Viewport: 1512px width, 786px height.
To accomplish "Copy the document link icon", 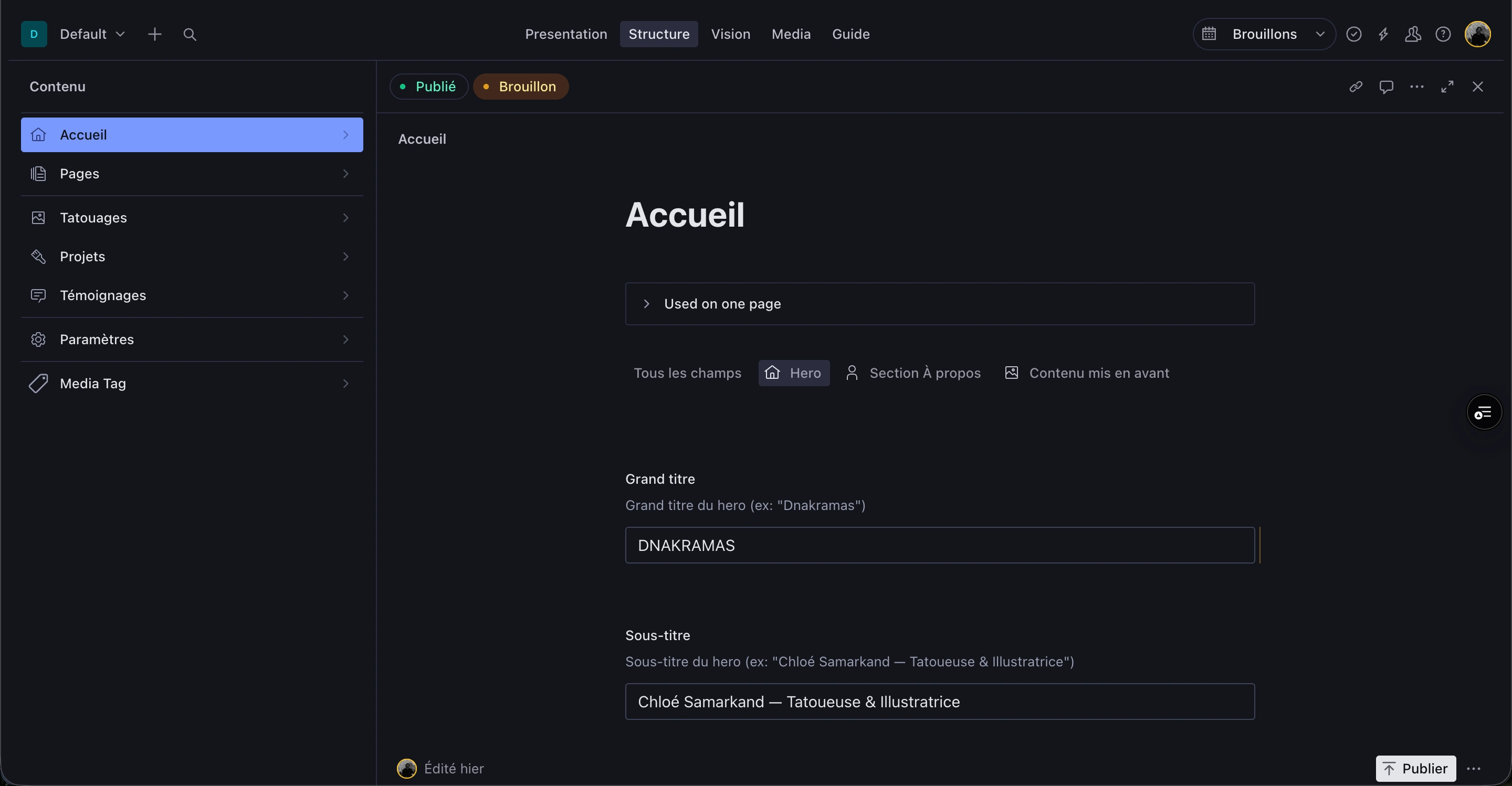I will pos(1355,87).
